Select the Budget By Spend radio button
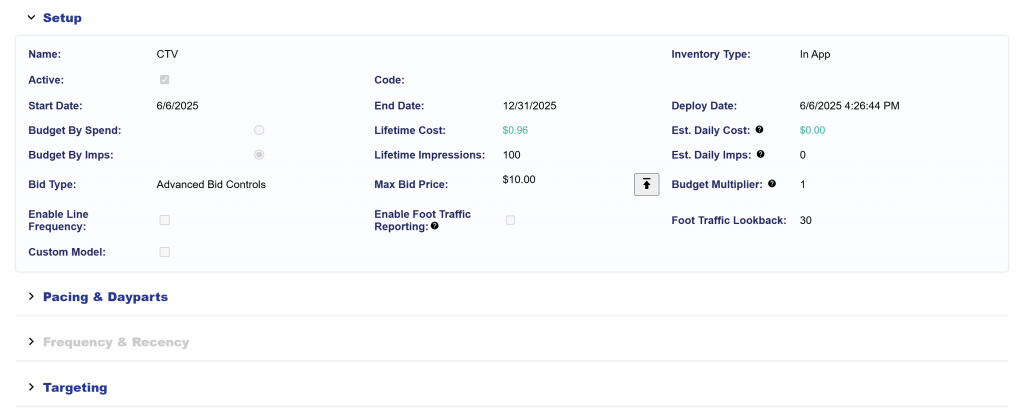 [259, 130]
